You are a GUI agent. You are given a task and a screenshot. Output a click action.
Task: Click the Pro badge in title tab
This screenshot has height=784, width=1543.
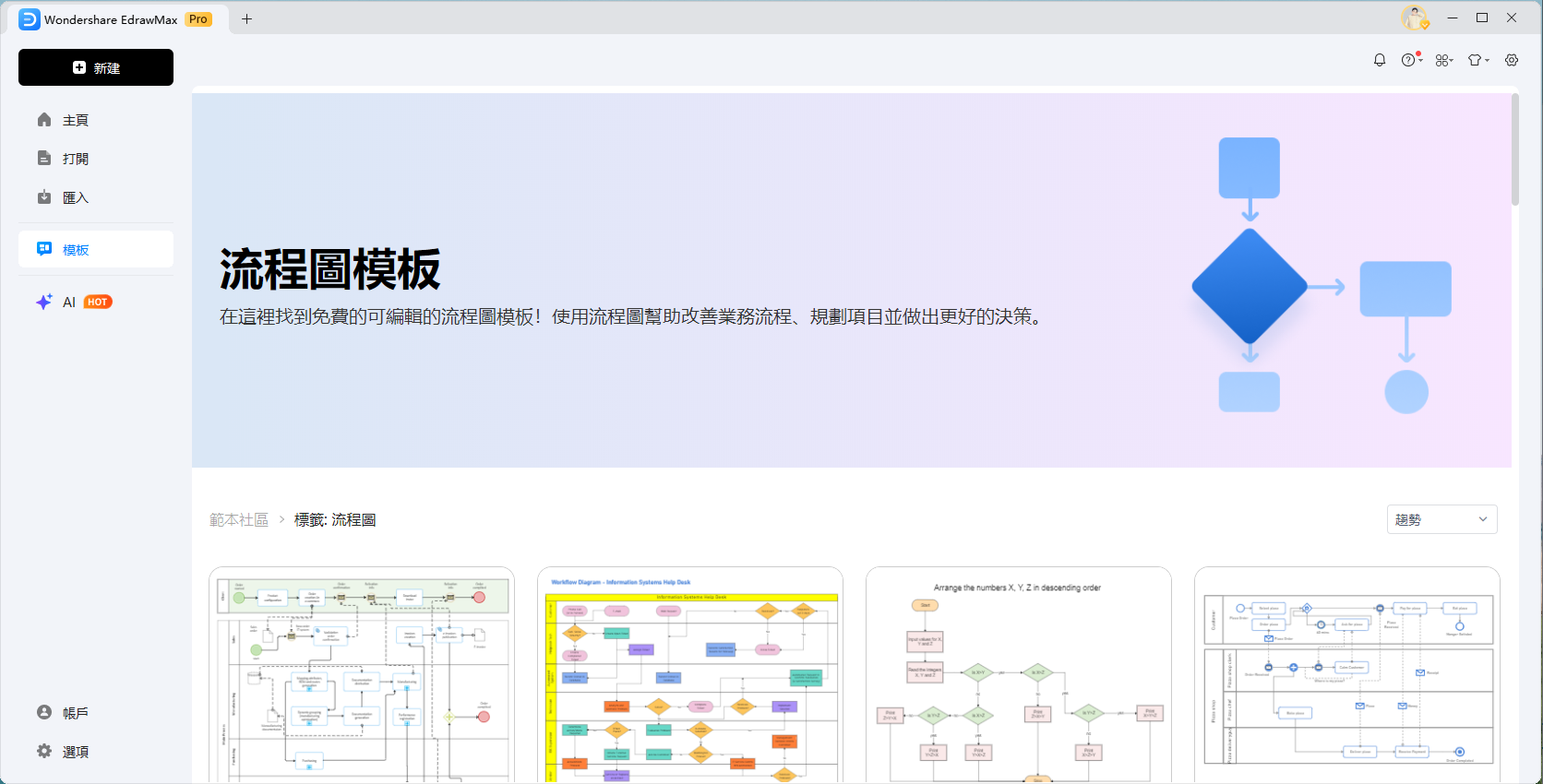pos(198,19)
